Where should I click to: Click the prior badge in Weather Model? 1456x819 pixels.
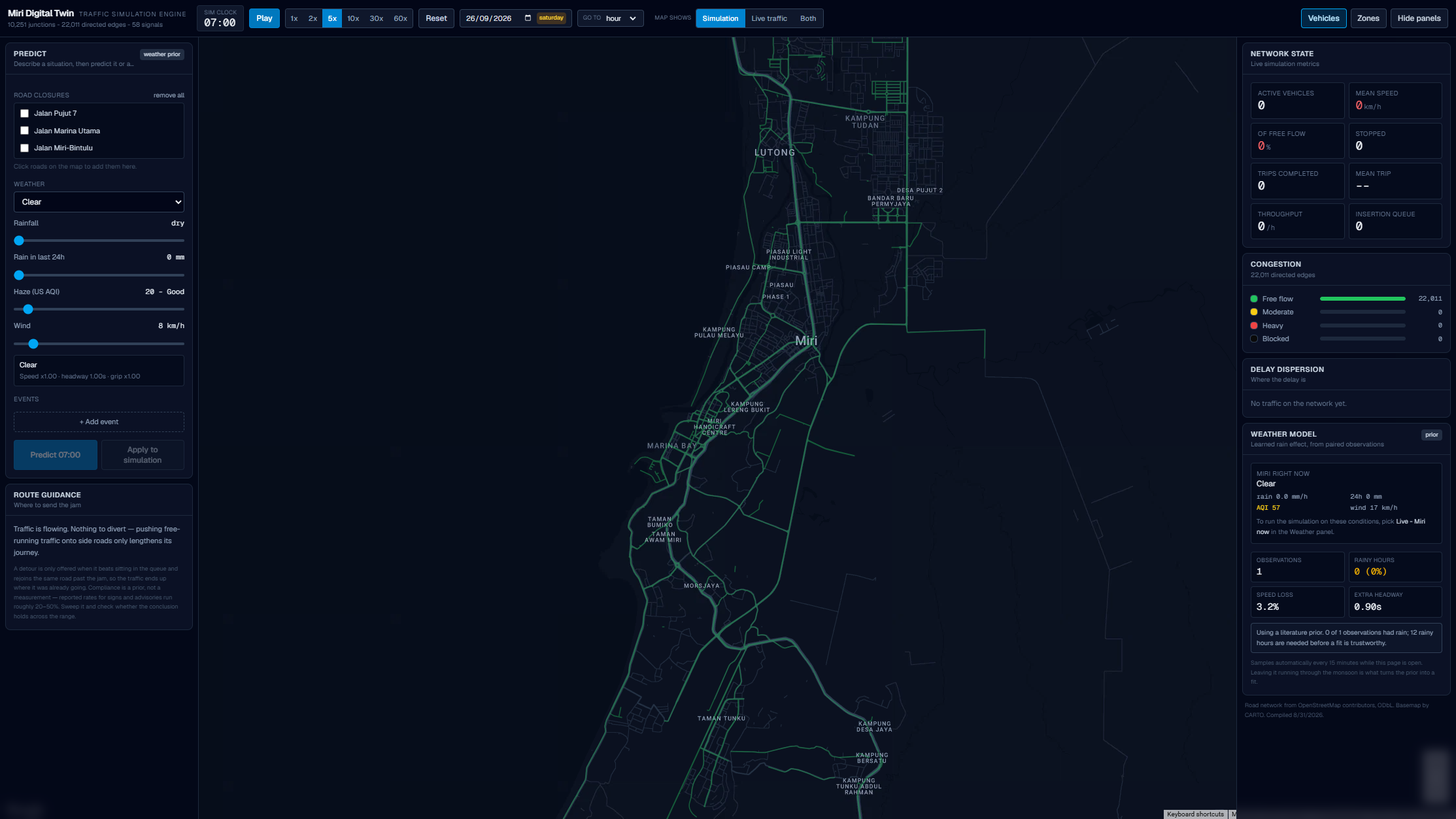tap(1431, 435)
